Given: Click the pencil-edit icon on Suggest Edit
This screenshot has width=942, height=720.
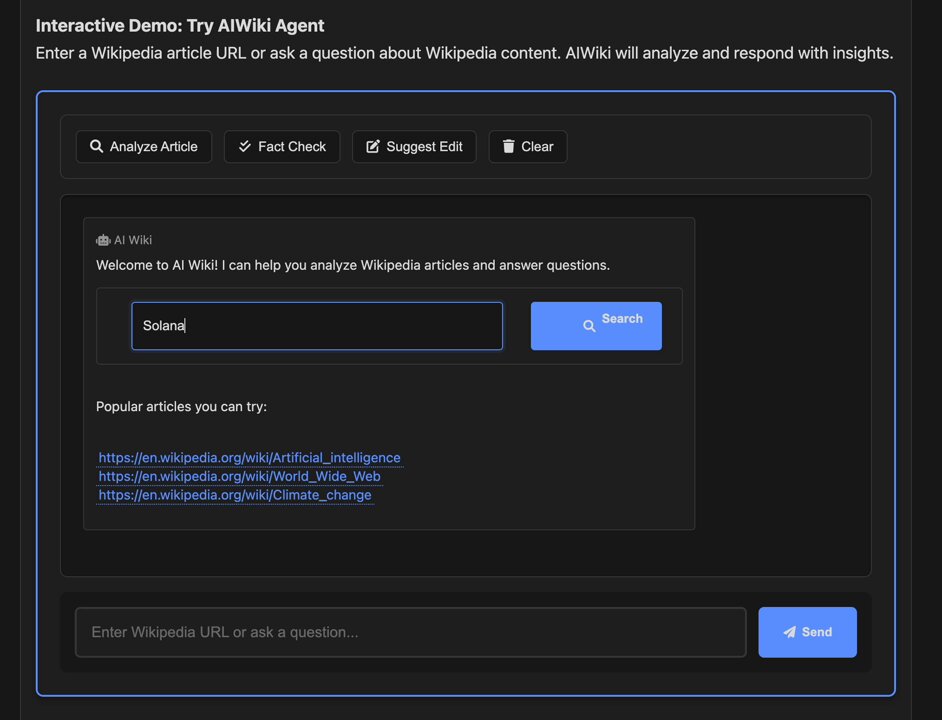Looking at the screenshot, I should [373, 146].
